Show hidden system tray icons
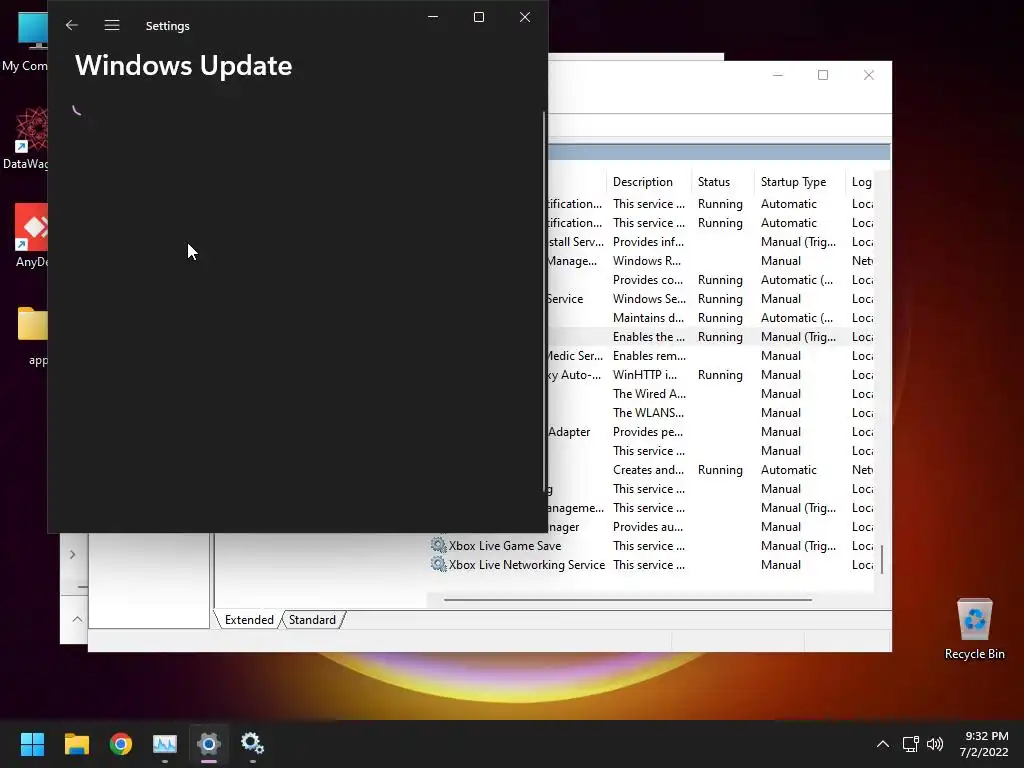1024x768 pixels. pyautogui.click(x=882, y=744)
